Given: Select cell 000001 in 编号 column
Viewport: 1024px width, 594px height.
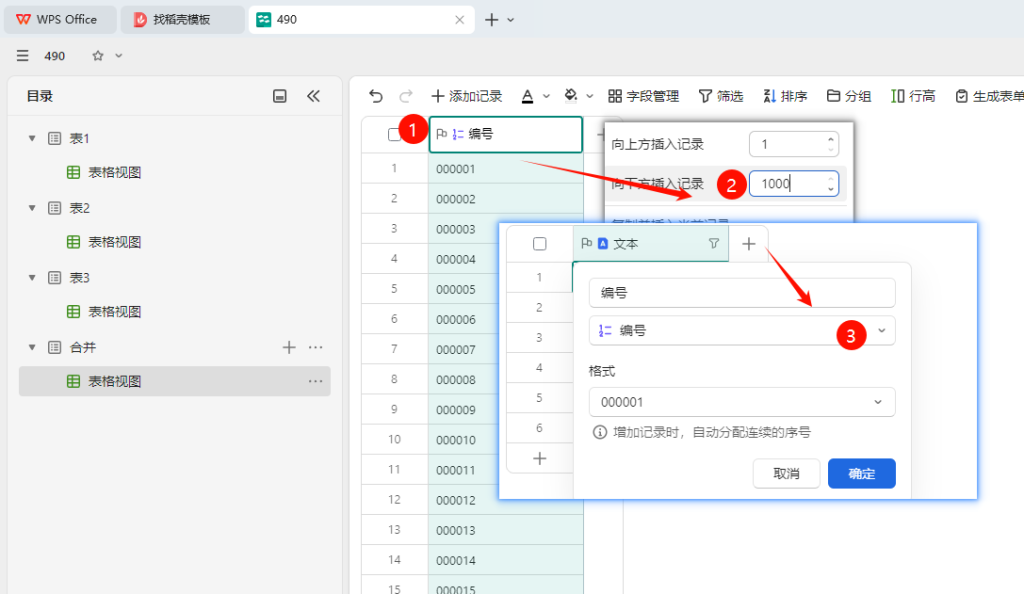Looking at the screenshot, I should [505, 169].
